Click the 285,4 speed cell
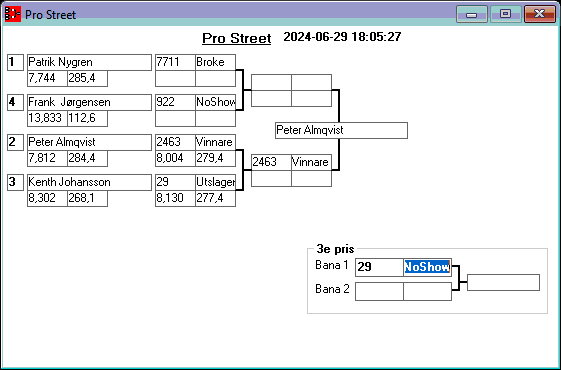Viewport: 561px width, 370px height. (87, 78)
